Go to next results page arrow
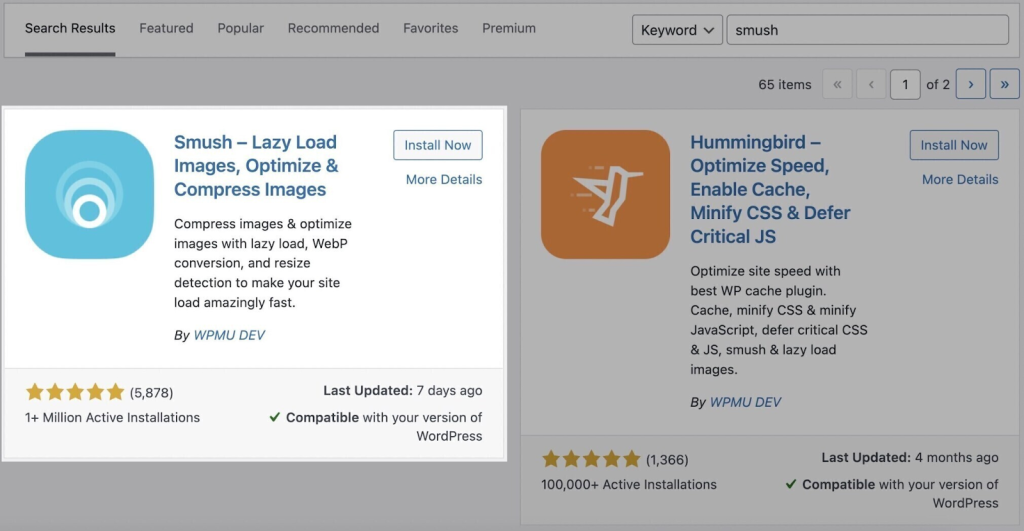The image size is (1024, 531). coord(970,84)
